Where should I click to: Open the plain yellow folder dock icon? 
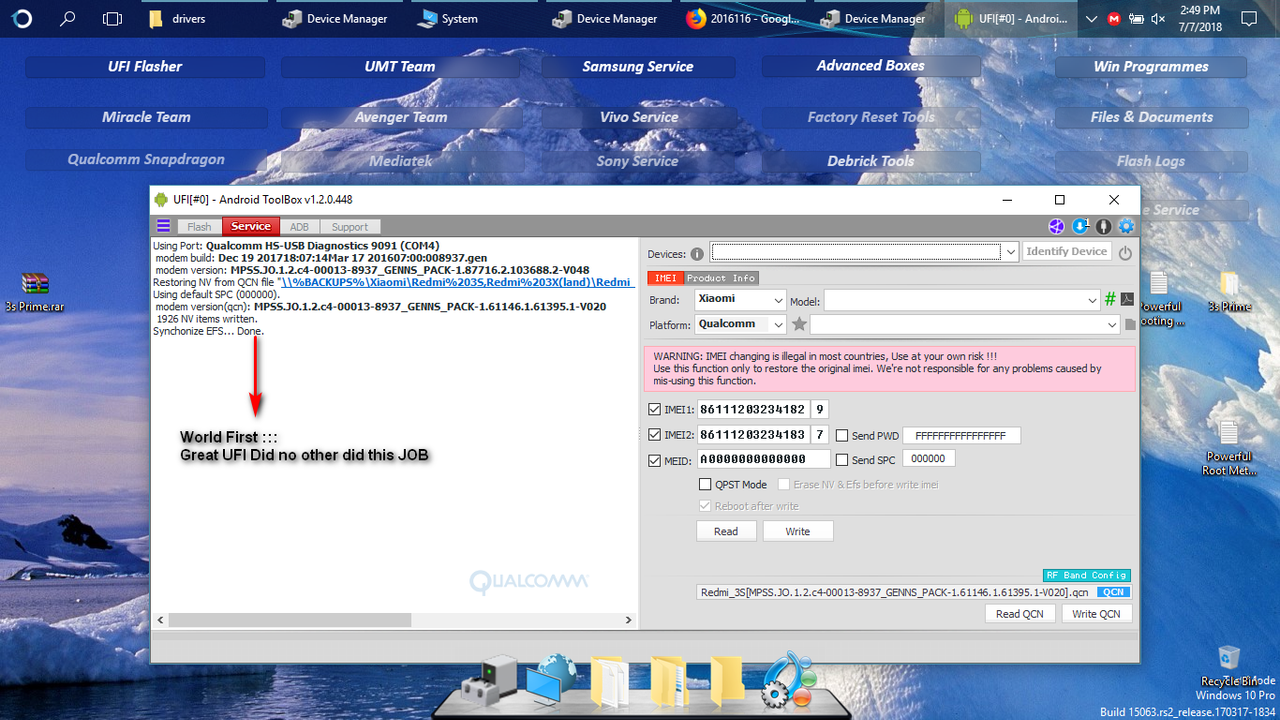(x=727, y=680)
